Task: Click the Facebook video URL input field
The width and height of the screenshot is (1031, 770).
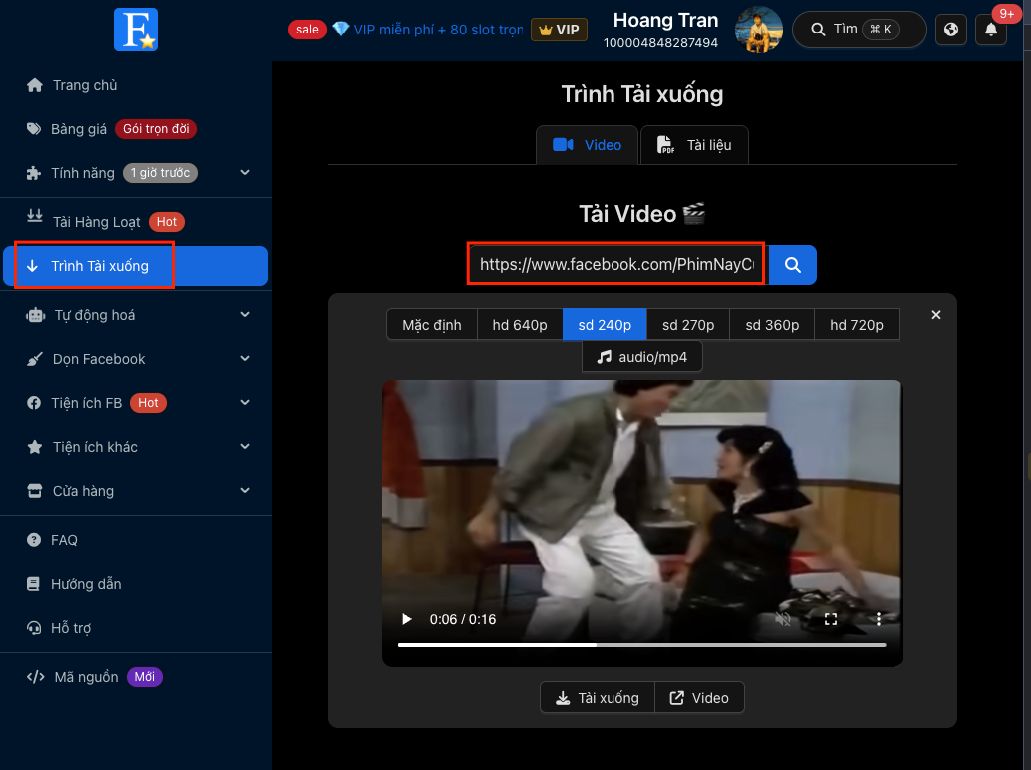Action: pos(616,264)
